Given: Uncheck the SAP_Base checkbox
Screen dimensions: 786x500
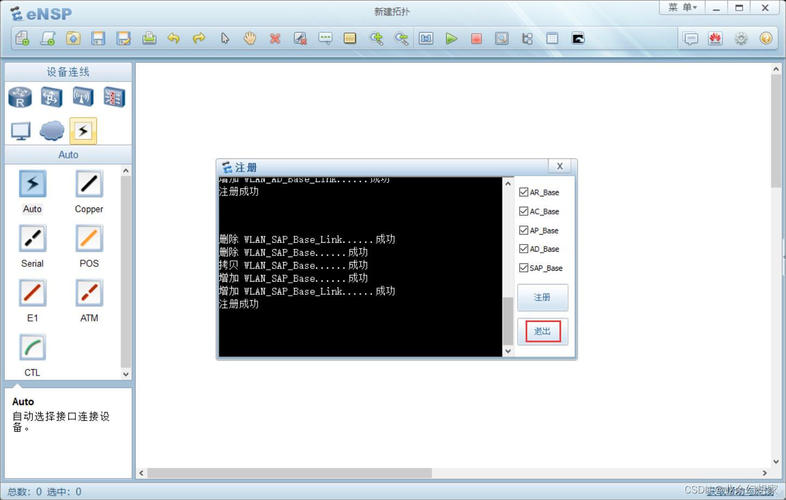Looking at the screenshot, I should point(524,268).
